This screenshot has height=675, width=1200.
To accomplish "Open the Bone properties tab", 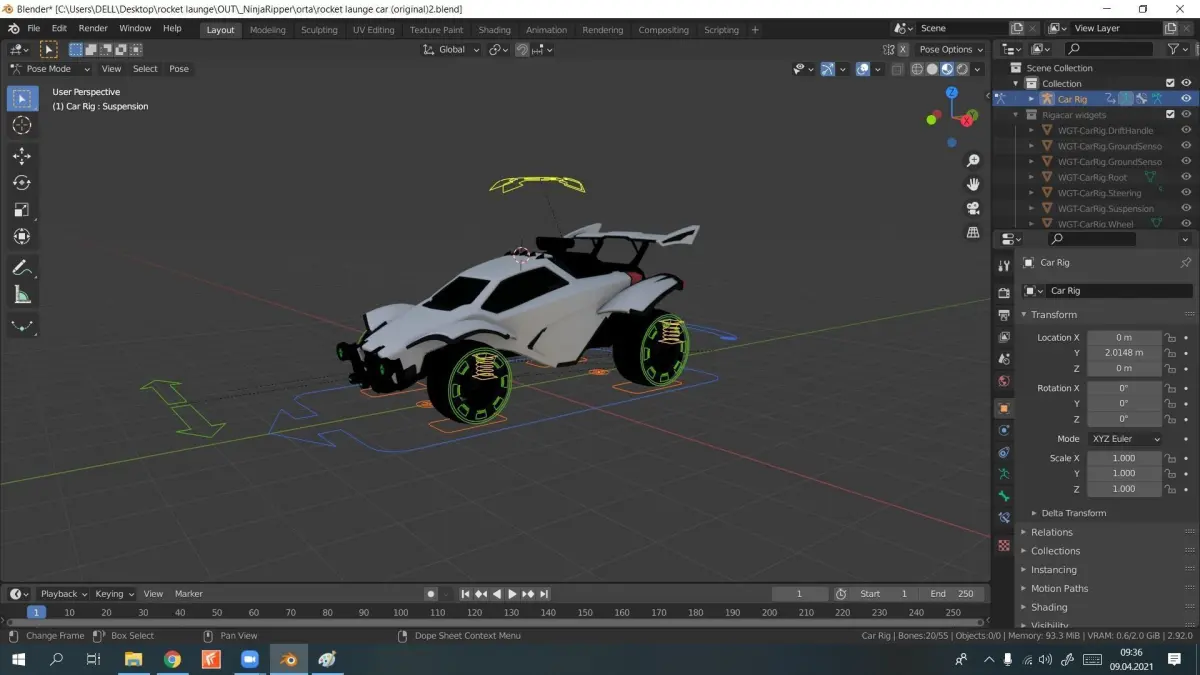I will 1004,496.
